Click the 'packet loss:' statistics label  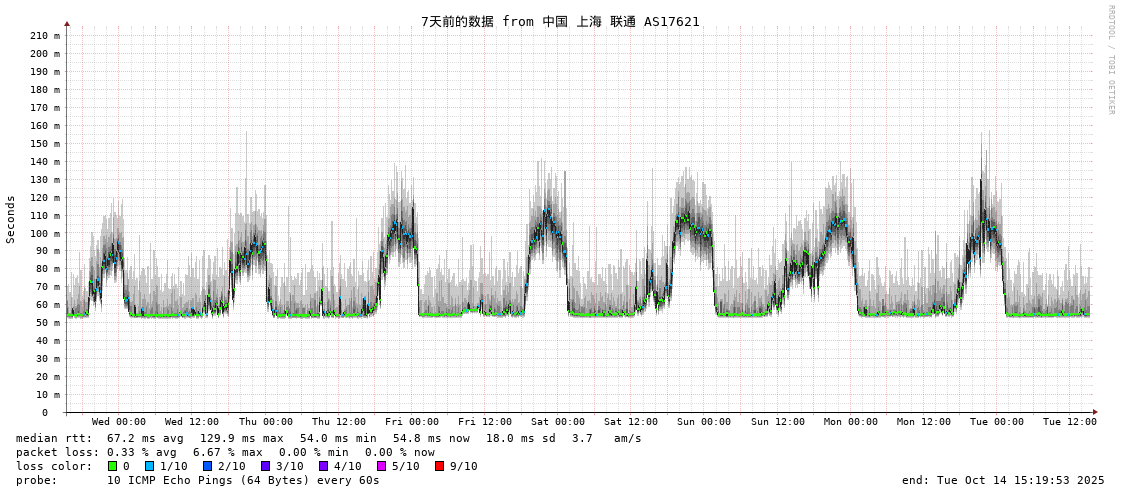click(x=58, y=452)
